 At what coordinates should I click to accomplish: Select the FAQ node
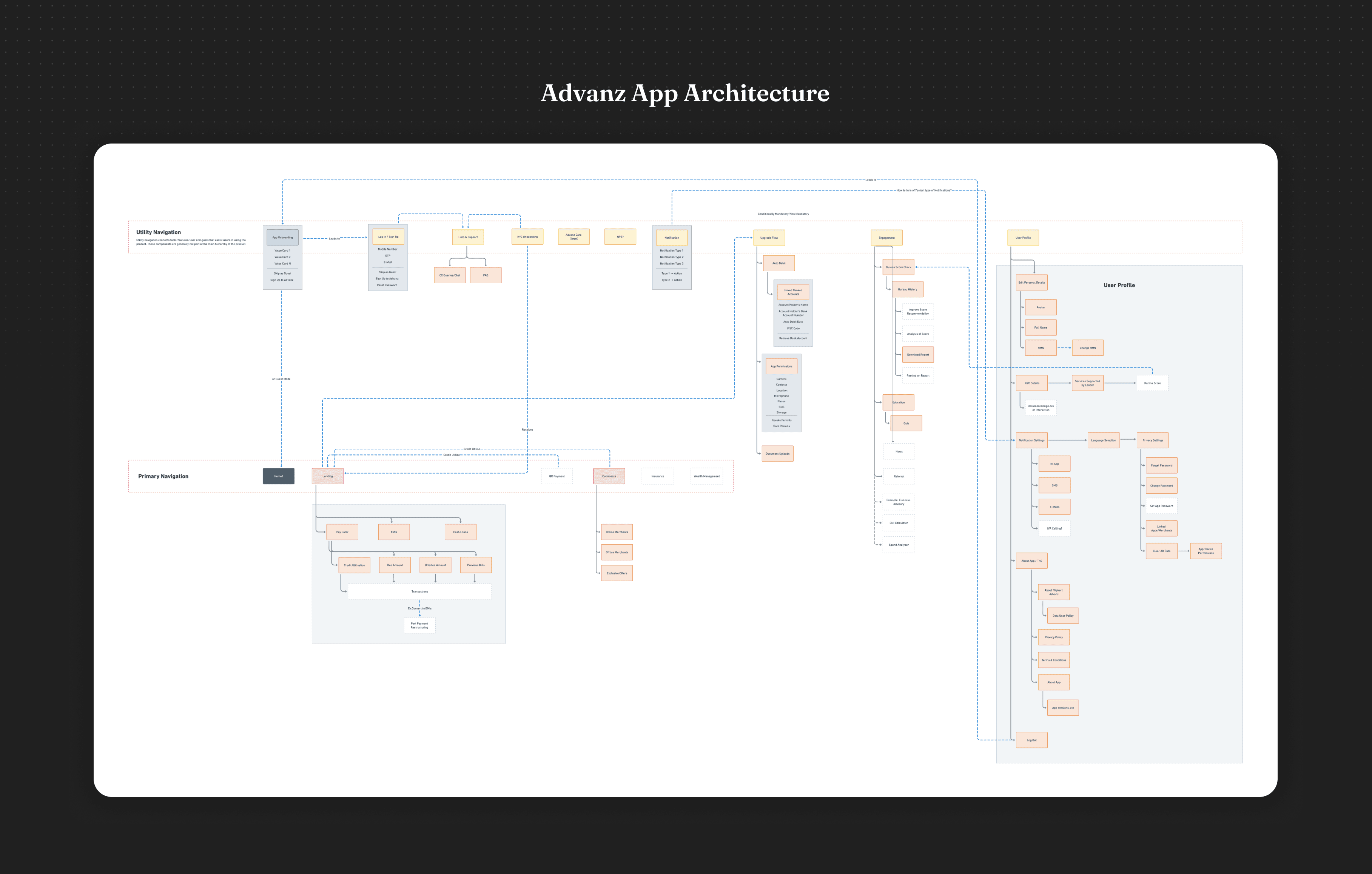pos(486,275)
